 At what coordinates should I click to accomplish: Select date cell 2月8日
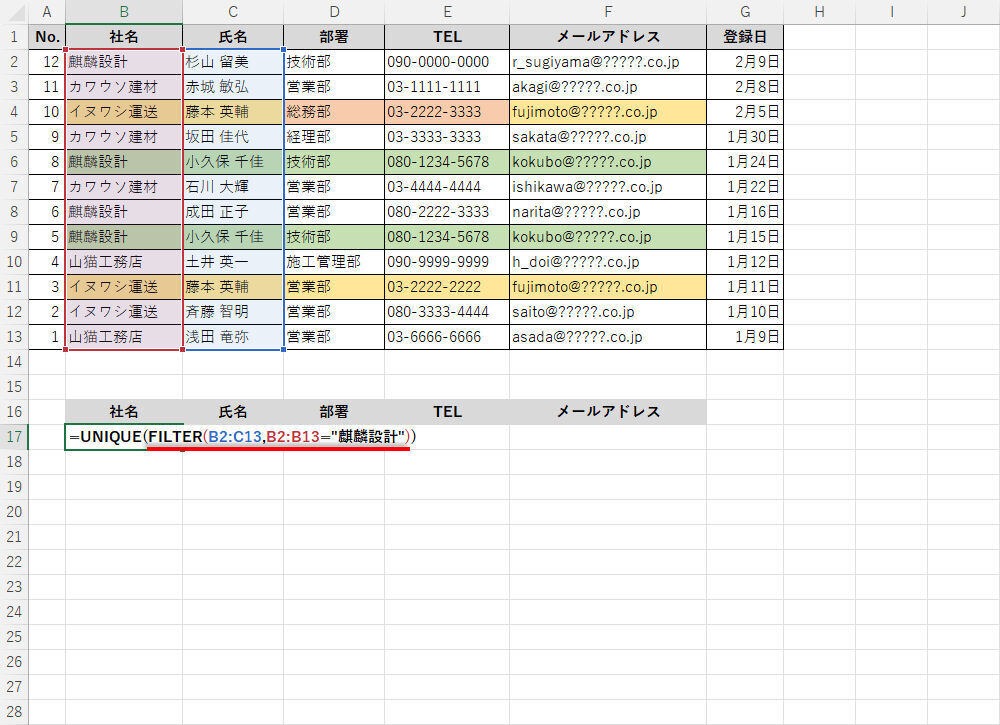[x=745, y=87]
